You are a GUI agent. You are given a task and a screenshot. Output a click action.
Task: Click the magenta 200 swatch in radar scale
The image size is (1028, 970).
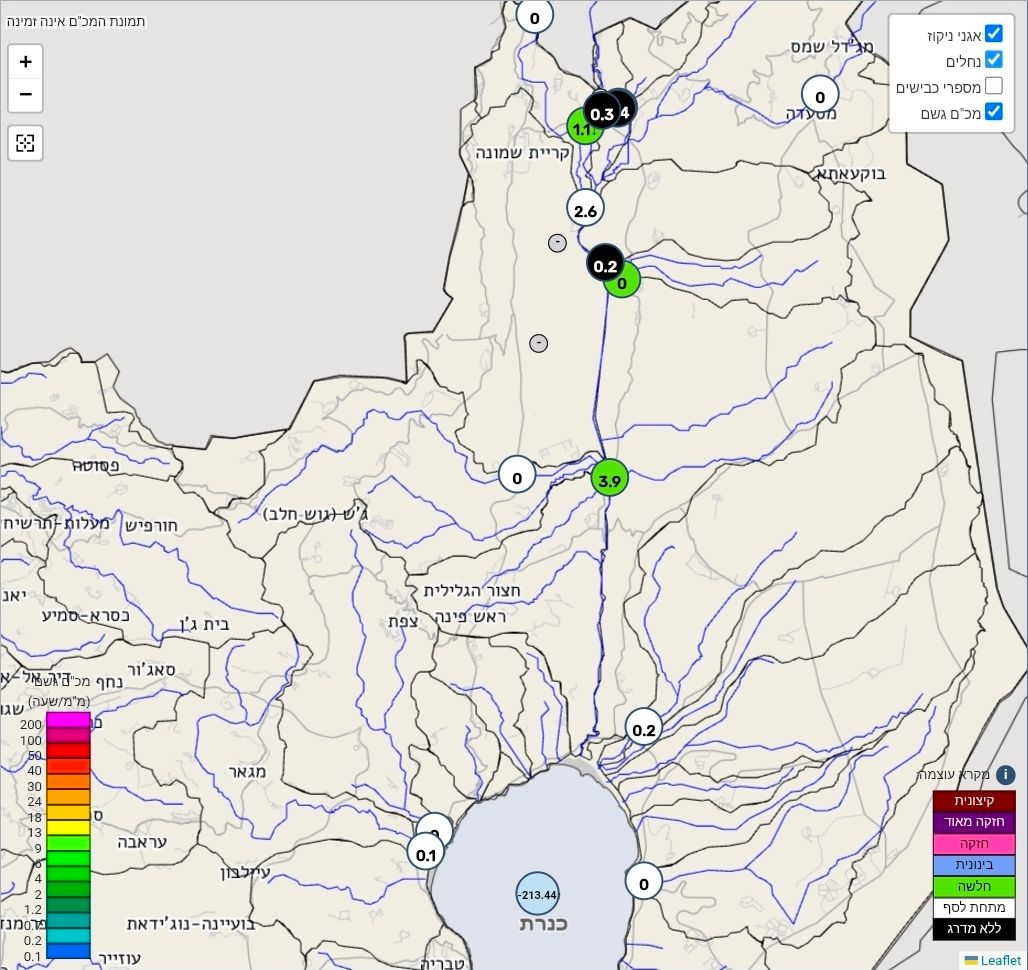pos(68,720)
